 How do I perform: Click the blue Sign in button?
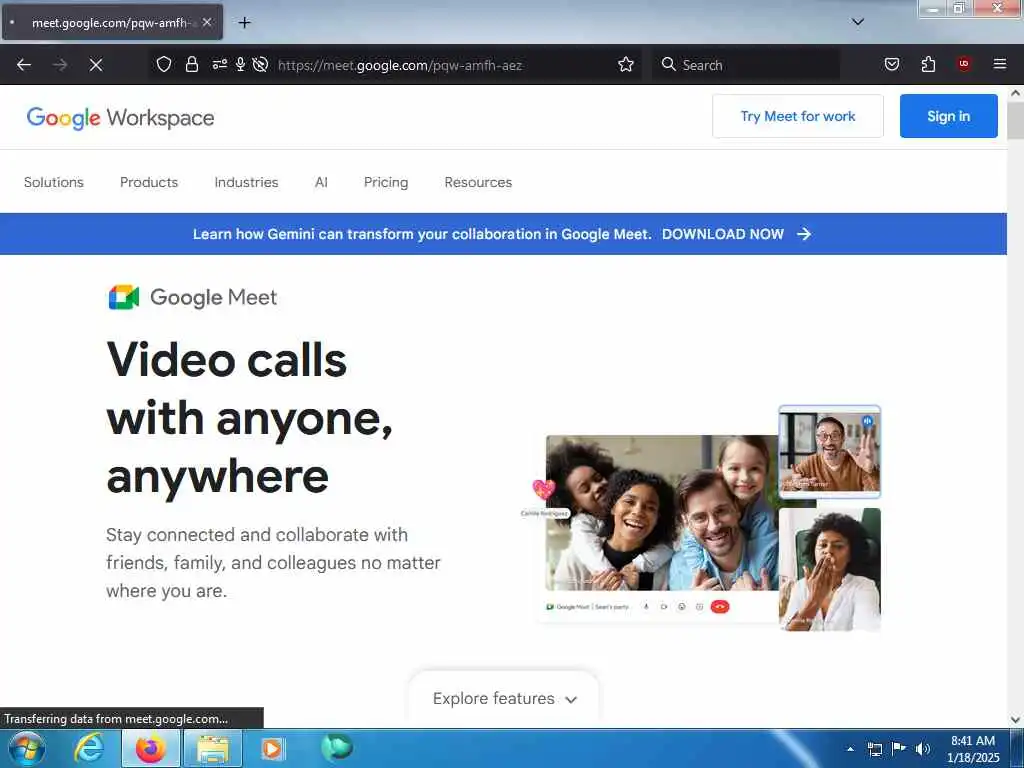[x=948, y=116]
